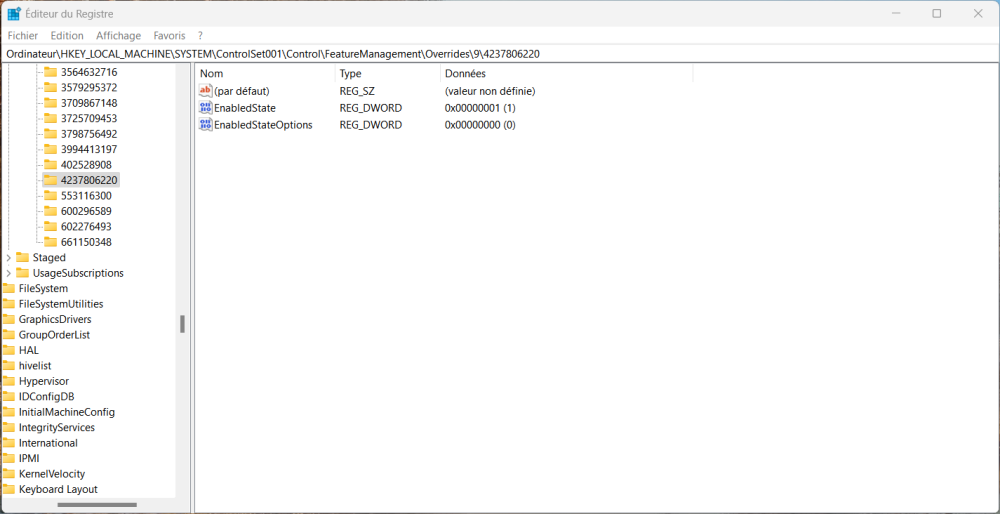Select the folder icon of key 3798756492
Image resolution: width=1000 pixels, height=514 pixels.
[x=50, y=134]
